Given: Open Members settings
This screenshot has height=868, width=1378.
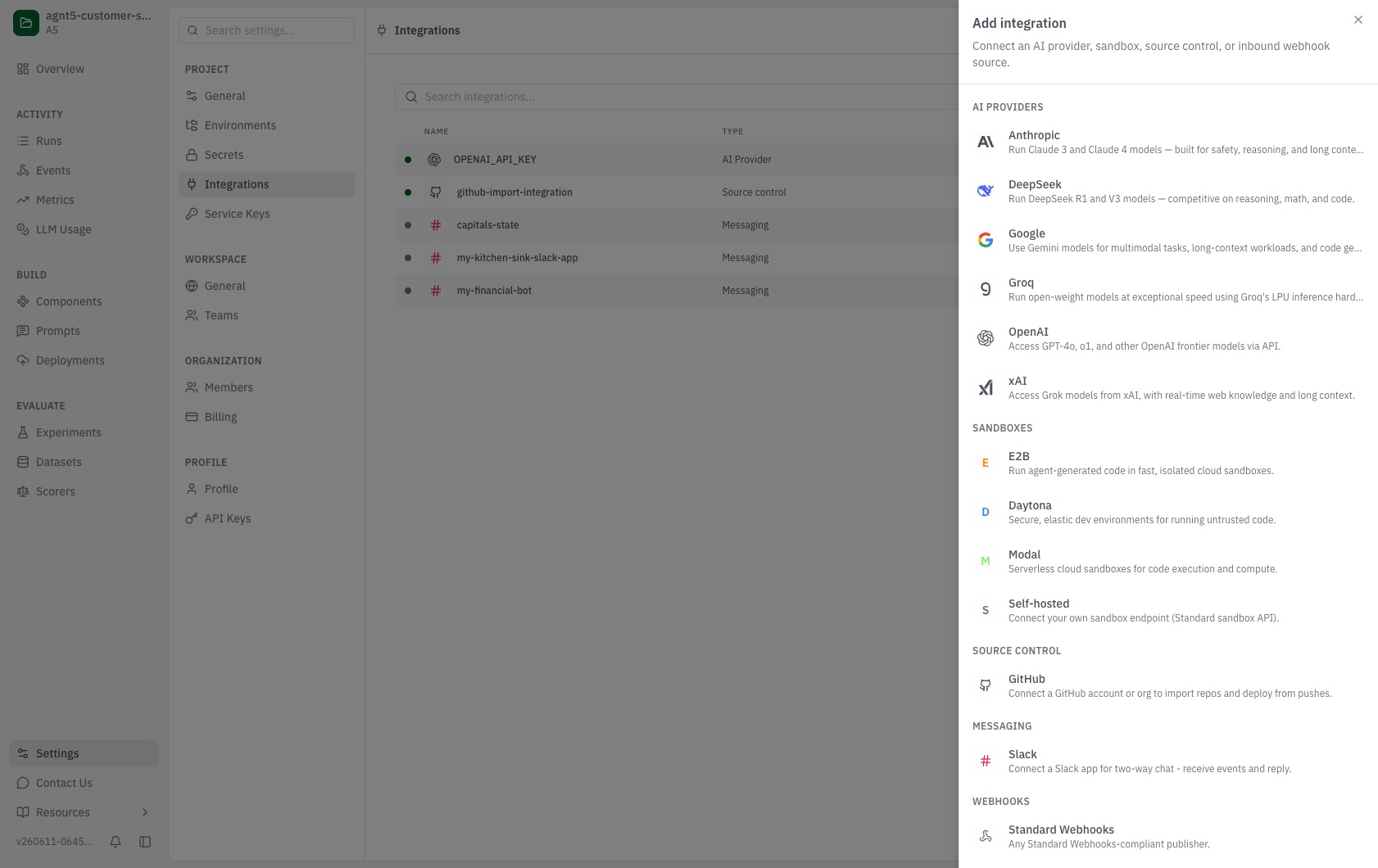Looking at the screenshot, I should [x=266, y=387].
